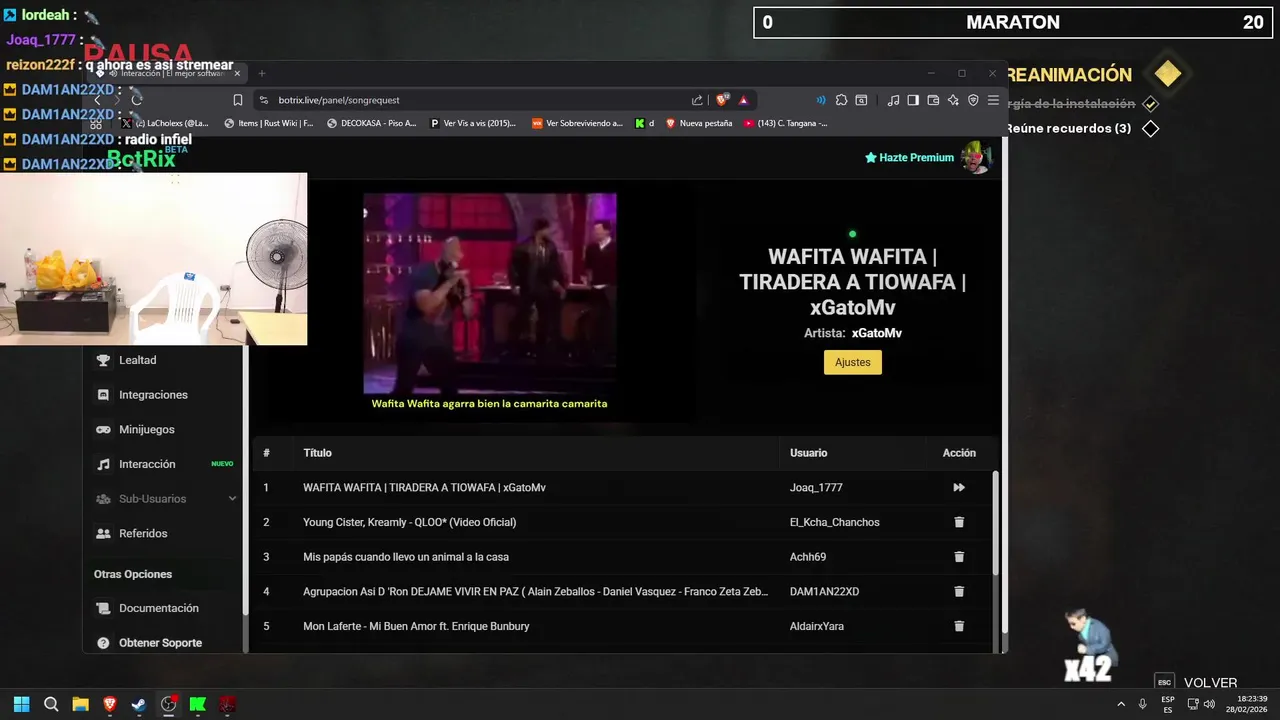The width and height of the screenshot is (1280, 720).
Task: Delete the Young Cister QLOO* song request
Action: click(x=959, y=522)
